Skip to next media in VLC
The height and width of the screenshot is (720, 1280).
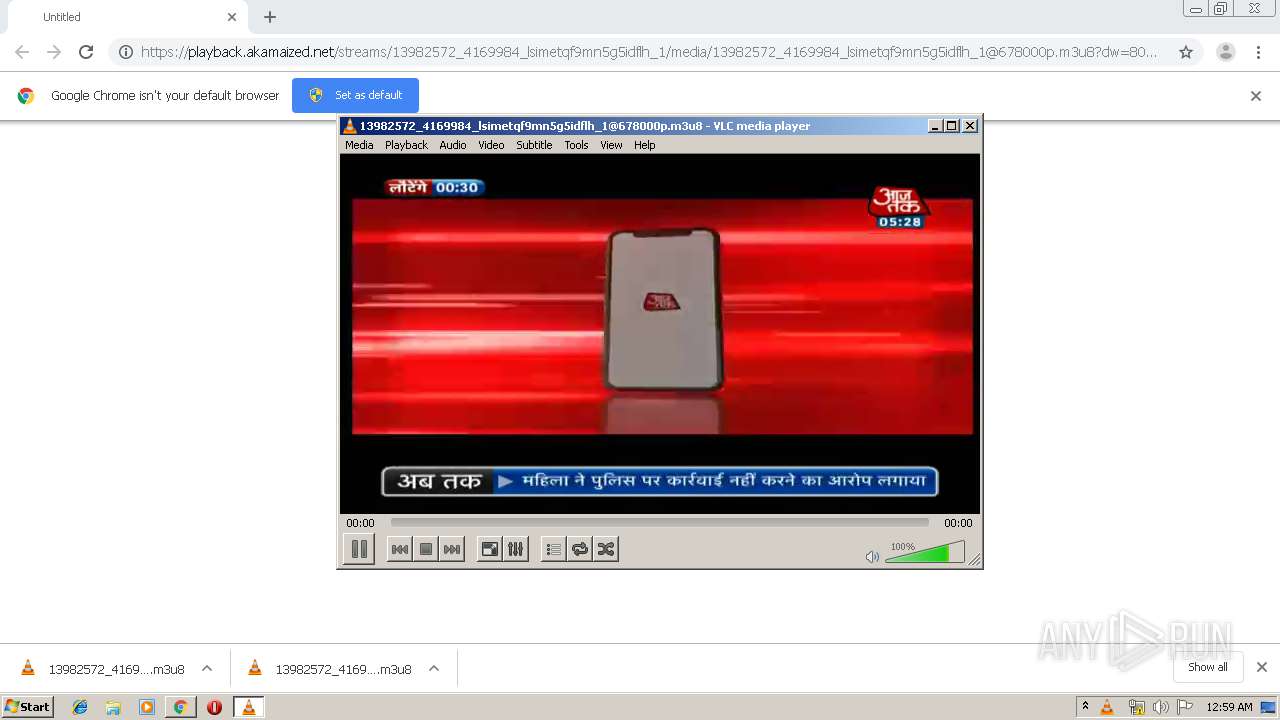point(452,549)
